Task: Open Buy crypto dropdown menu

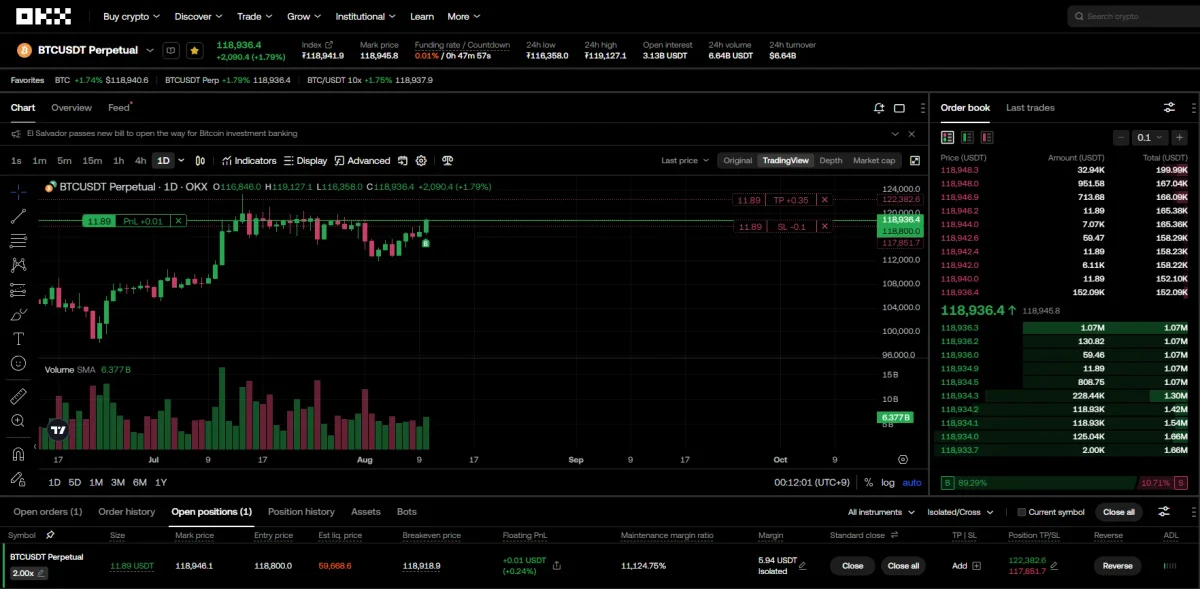Action: (x=131, y=16)
